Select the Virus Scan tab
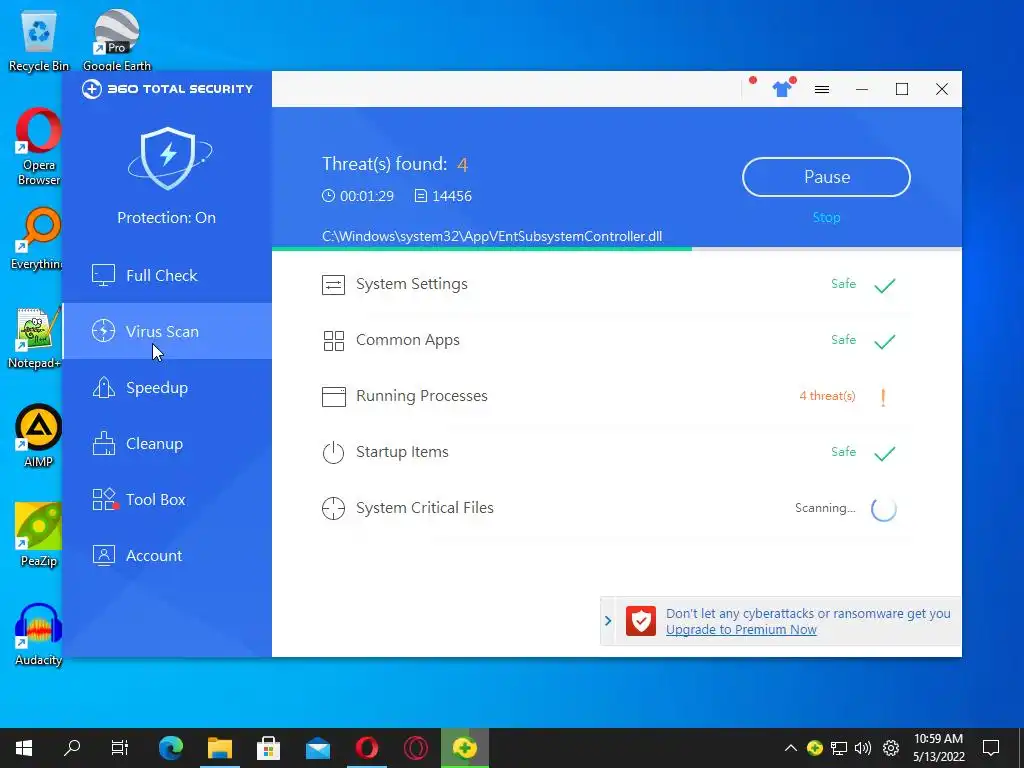 click(167, 331)
